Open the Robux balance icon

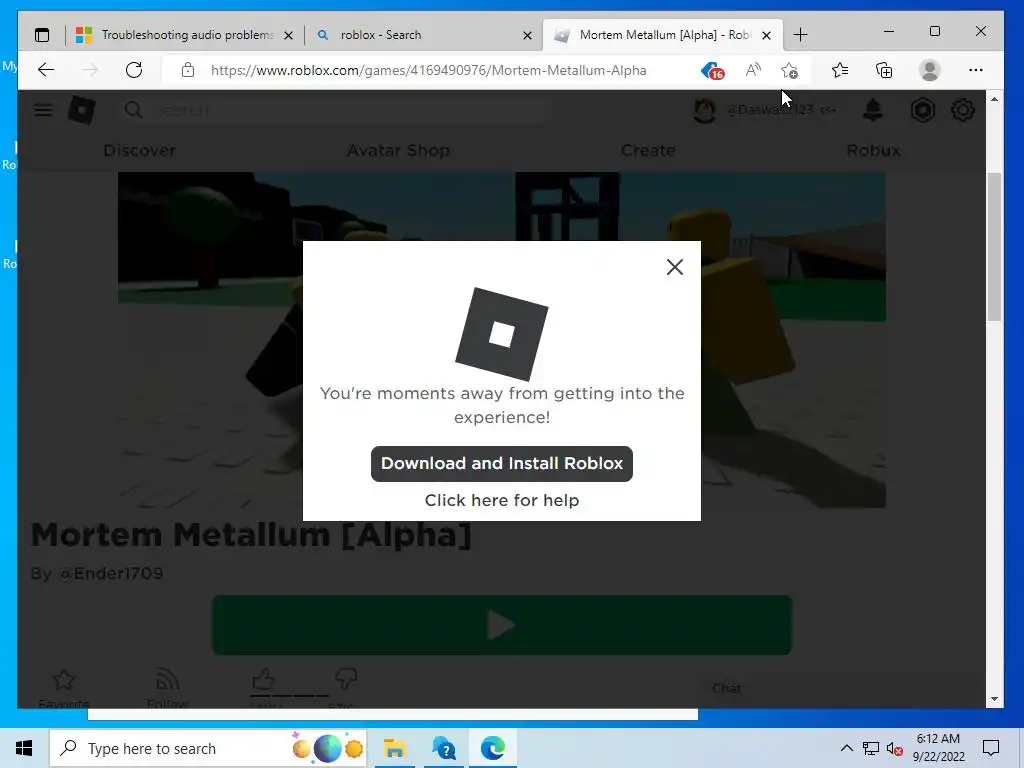pos(922,110)
